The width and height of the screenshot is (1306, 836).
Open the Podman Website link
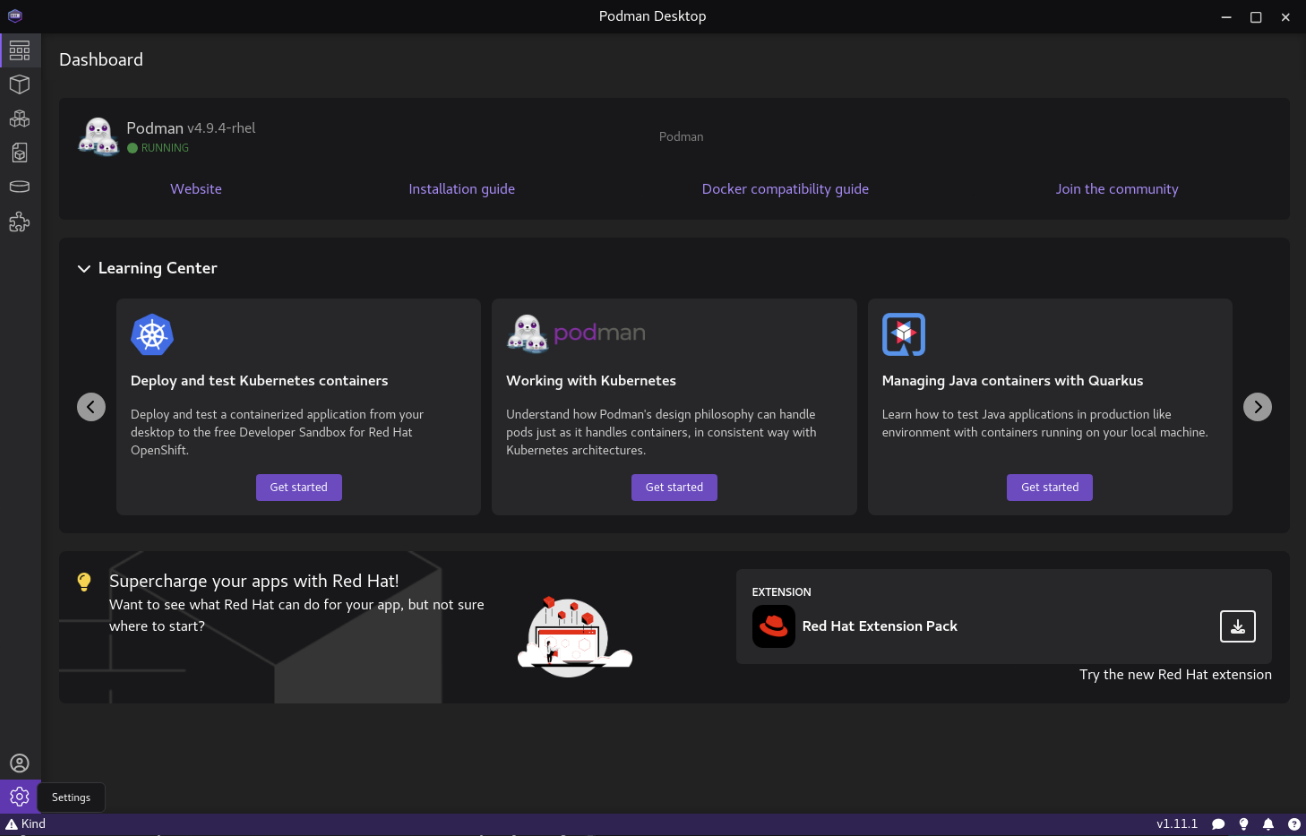196,189
